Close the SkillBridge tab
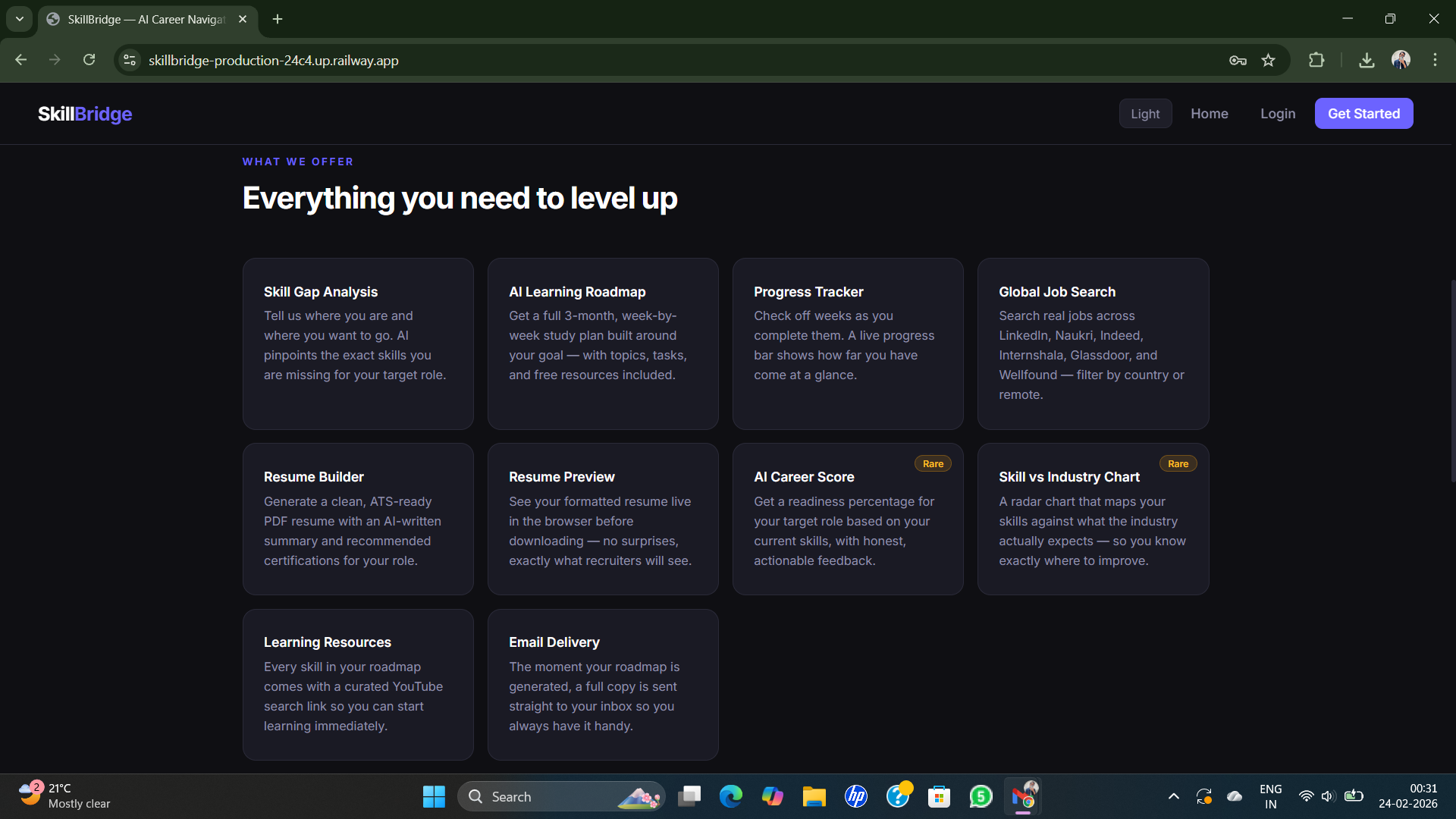 point(243,19)
